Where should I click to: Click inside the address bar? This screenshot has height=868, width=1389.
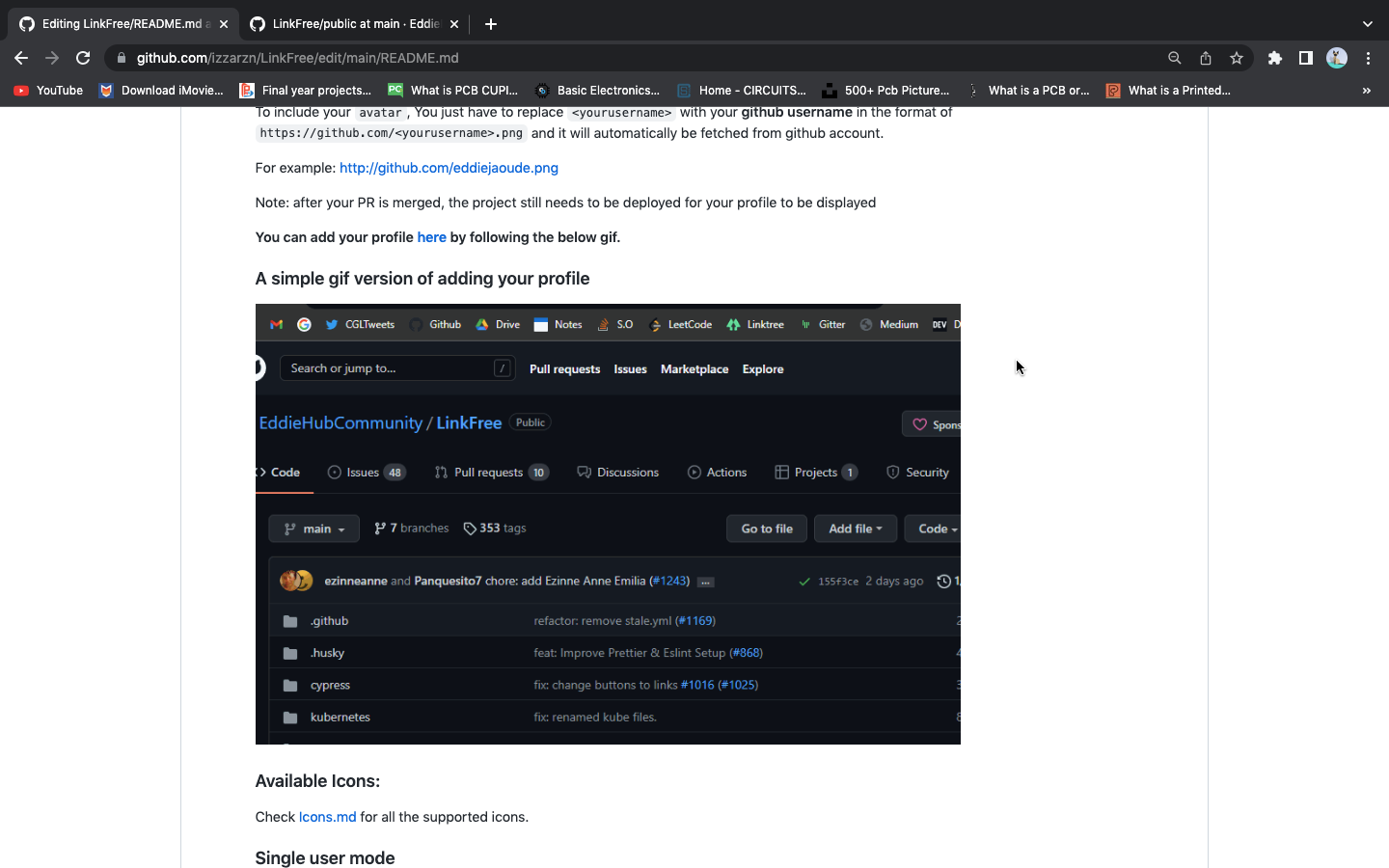click(579, 57)
